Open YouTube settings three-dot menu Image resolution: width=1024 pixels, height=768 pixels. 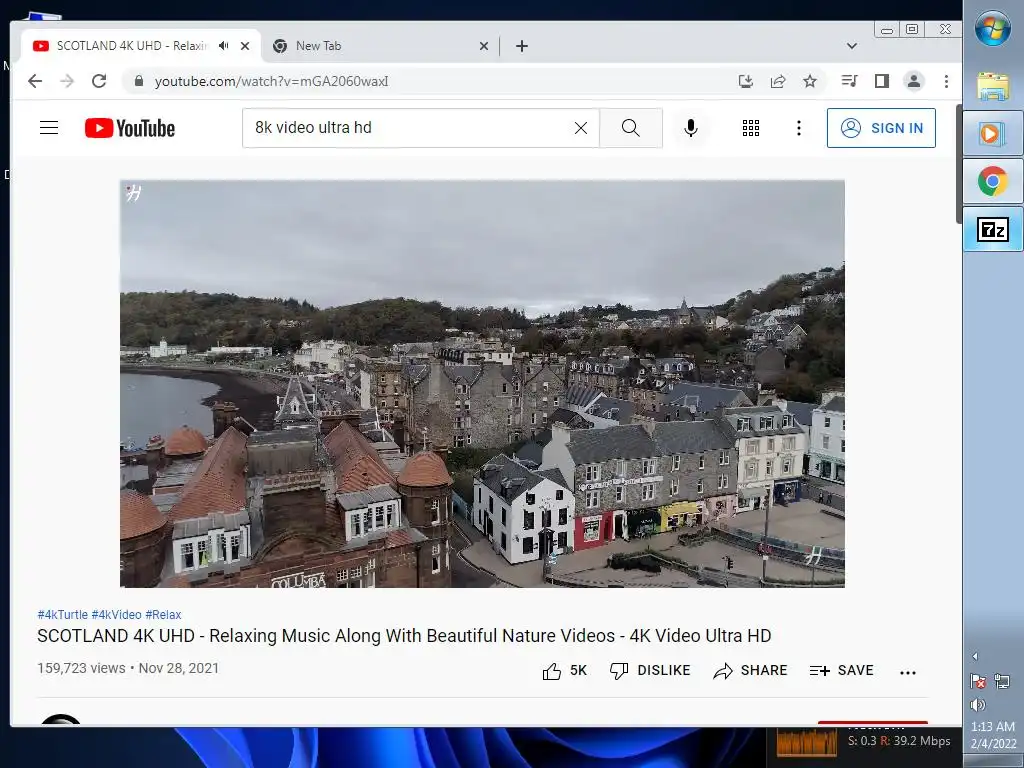point(799,128)
